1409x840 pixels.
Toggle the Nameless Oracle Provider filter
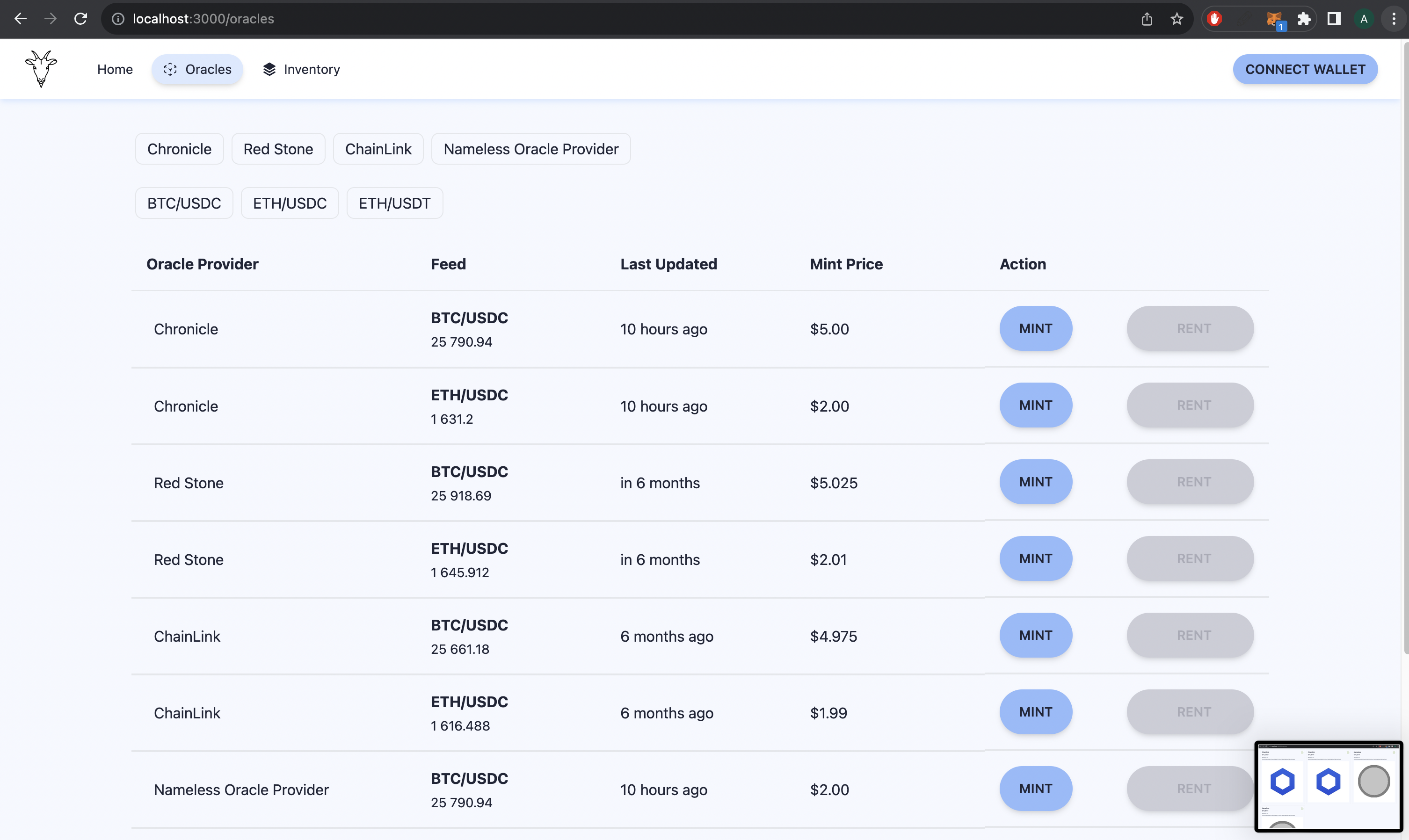(x=530, y=149)
